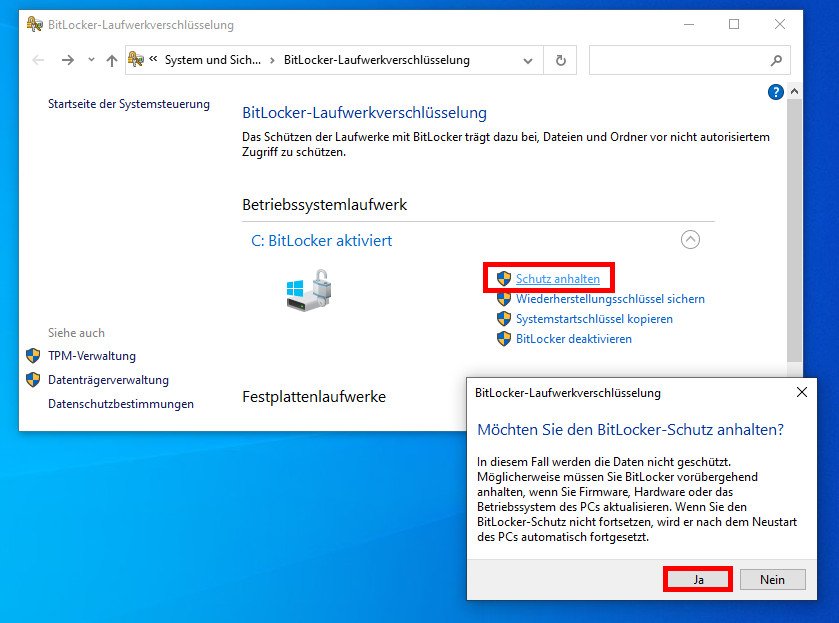Click the BitLocker-Laufwerkverschlüsselung breadcrumb
This screenshot has height=623, width=839.
point(377,60)
